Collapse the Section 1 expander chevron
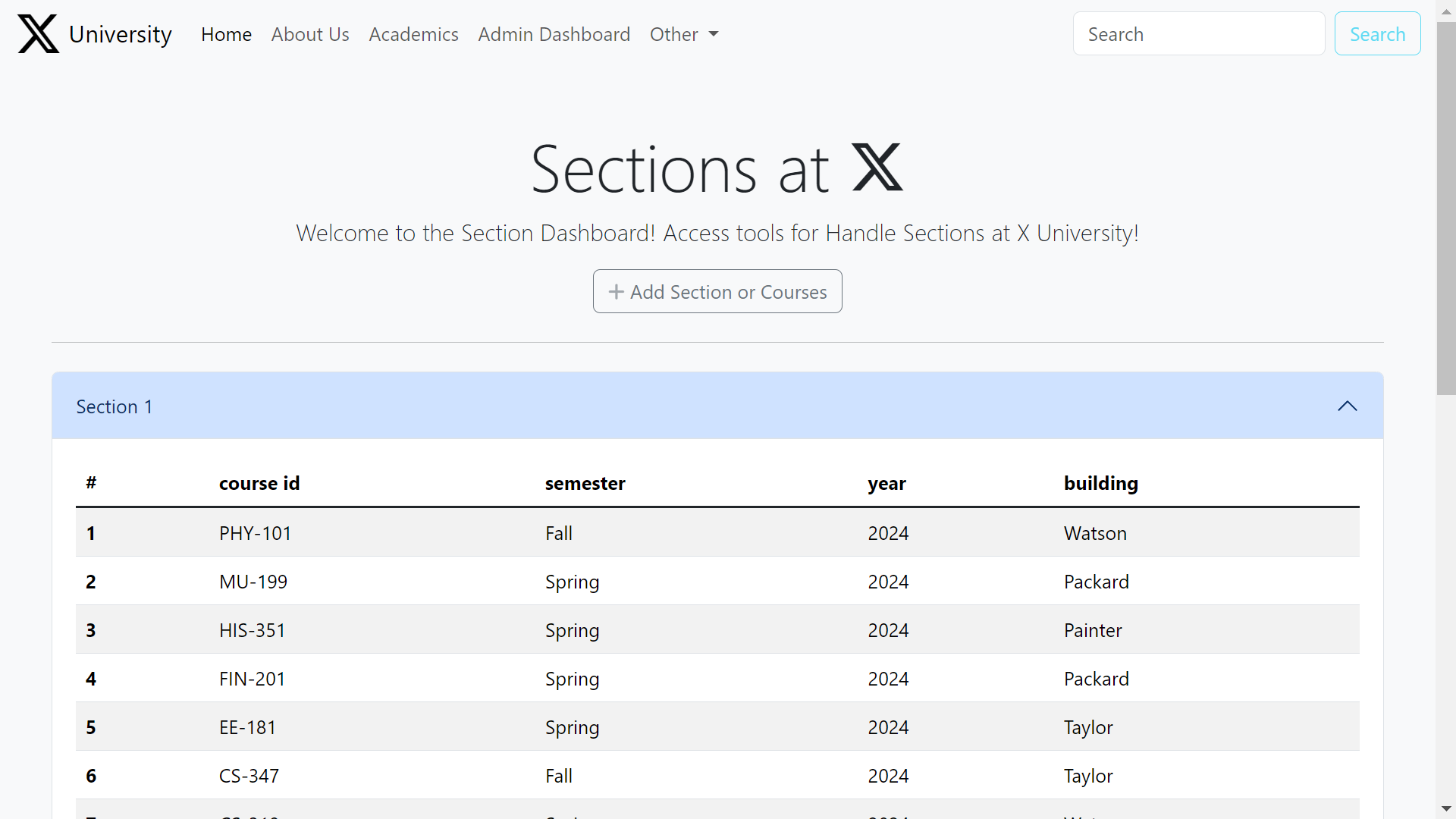Image resolution: width=1456 pixels, height=819 pixels. pos(1349,405)
